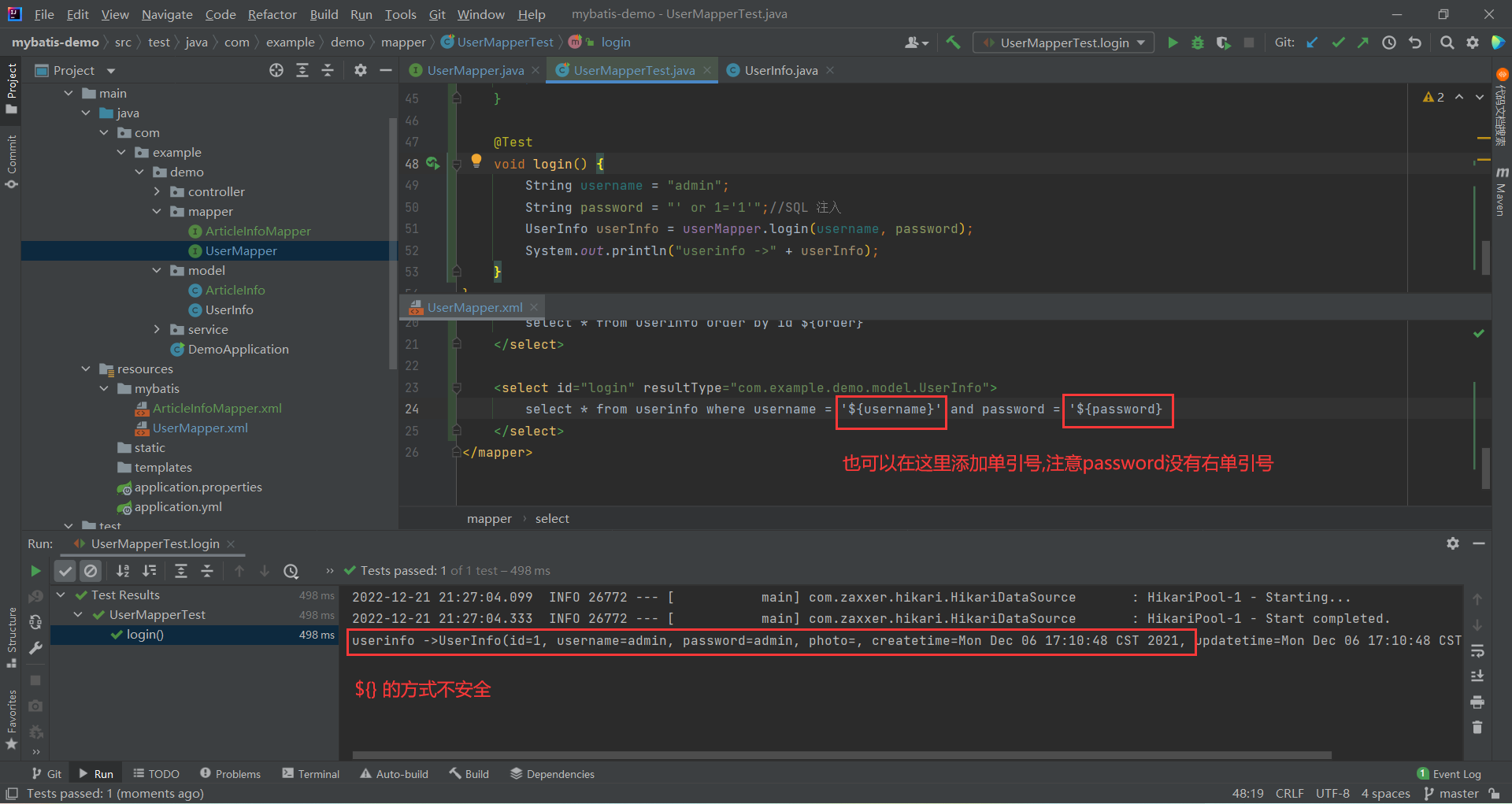The image size is (1512, 804).
Task: Click Git commit checkmark icon
Action: (x=1338, y=43)
